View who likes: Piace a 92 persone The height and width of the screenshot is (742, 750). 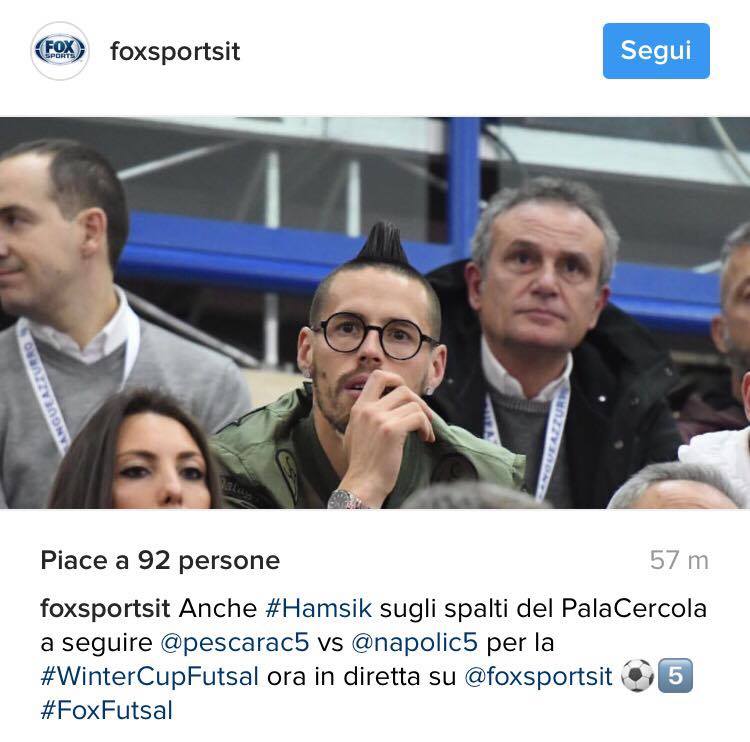(x=160, y=560)
